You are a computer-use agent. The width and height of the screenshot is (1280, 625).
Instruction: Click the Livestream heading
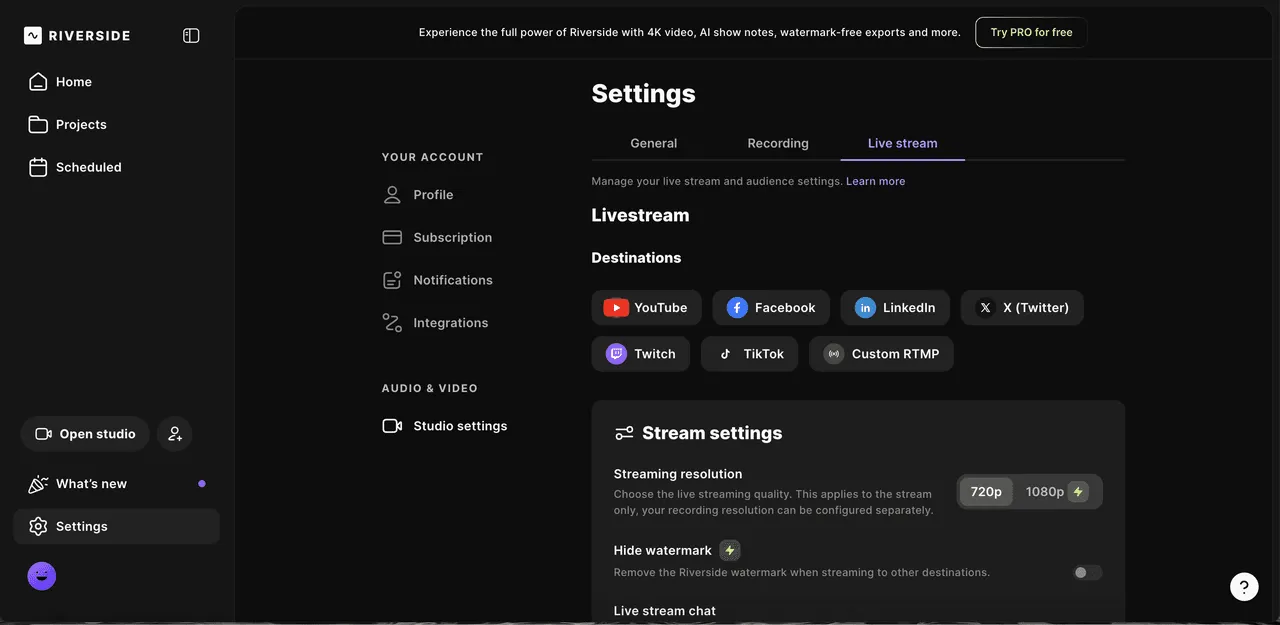[640, 215]
